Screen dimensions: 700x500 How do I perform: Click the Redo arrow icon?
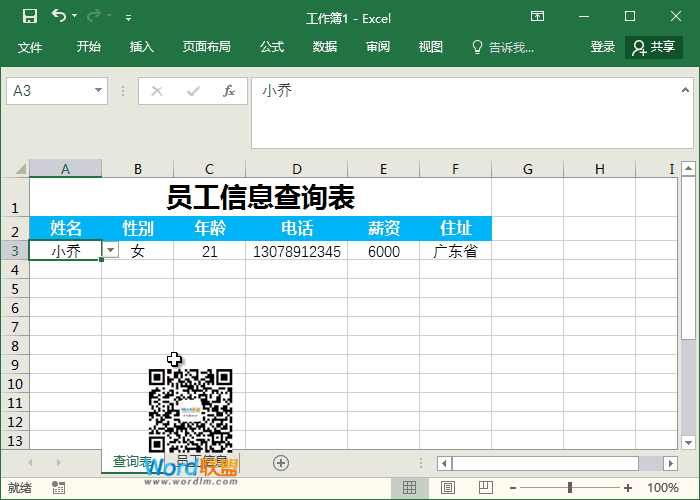click(94, 16)
